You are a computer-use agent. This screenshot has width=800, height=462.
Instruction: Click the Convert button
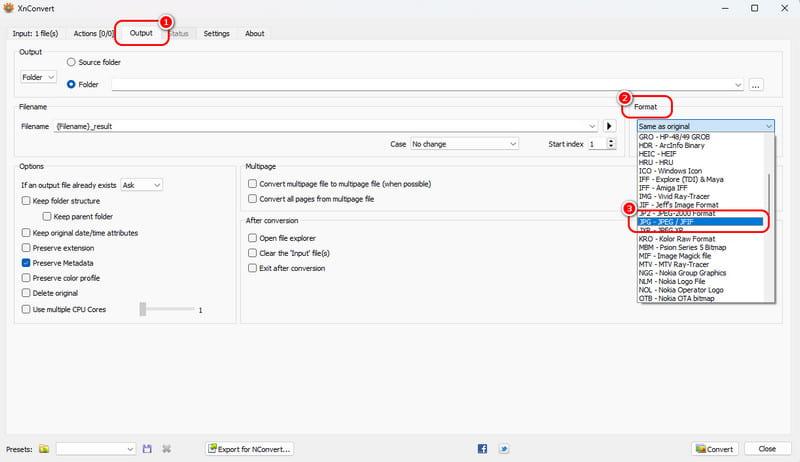pos(715,449)
